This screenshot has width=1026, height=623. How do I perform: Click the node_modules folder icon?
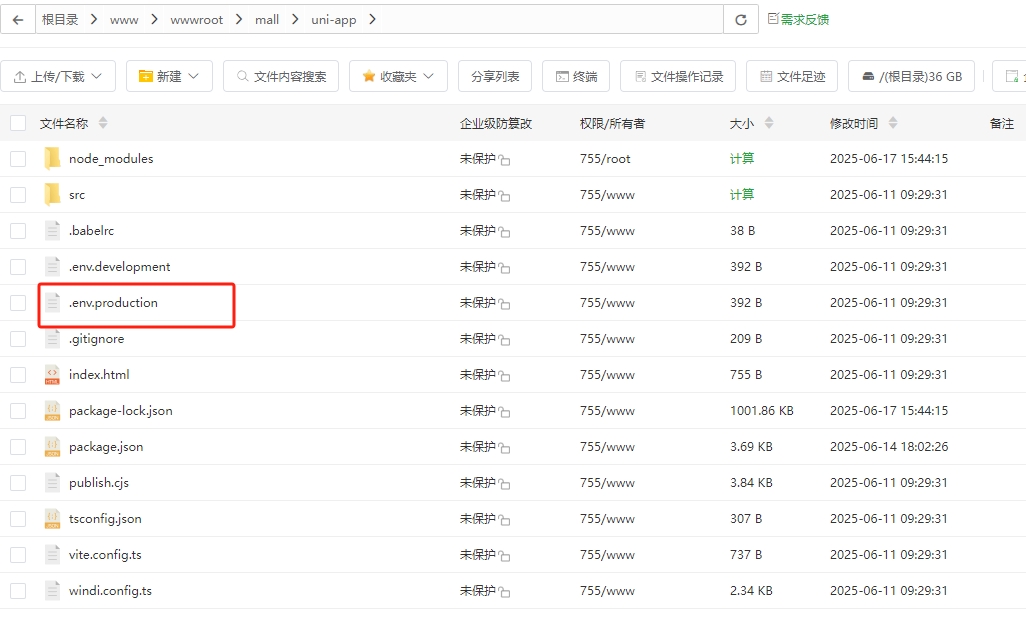coord(52,157)
